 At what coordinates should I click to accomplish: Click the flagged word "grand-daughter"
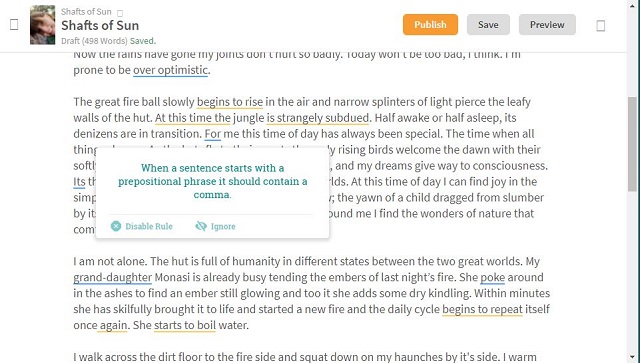113,278
